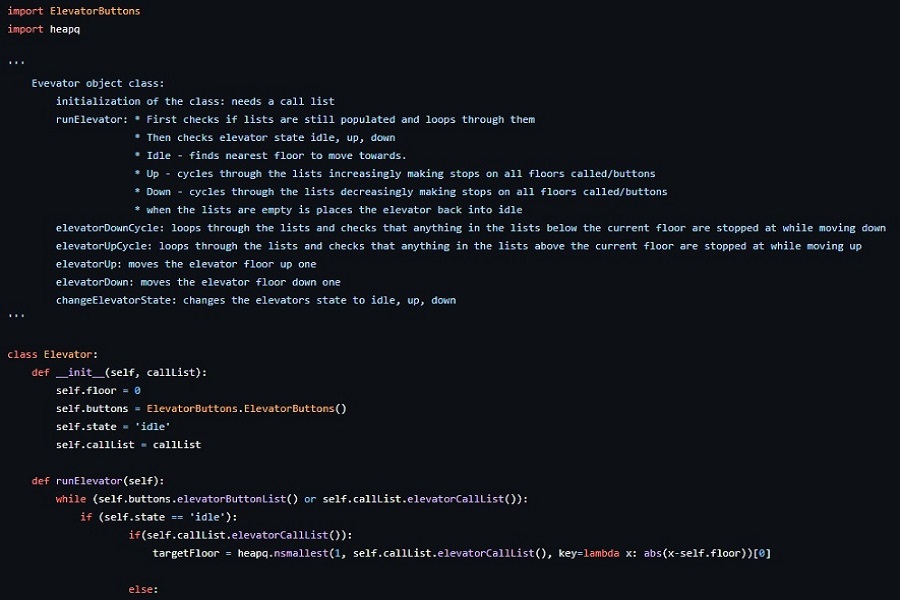Click the 'class Elevator:' declaration
900x600 pixels.
click(x=53, y=354)
